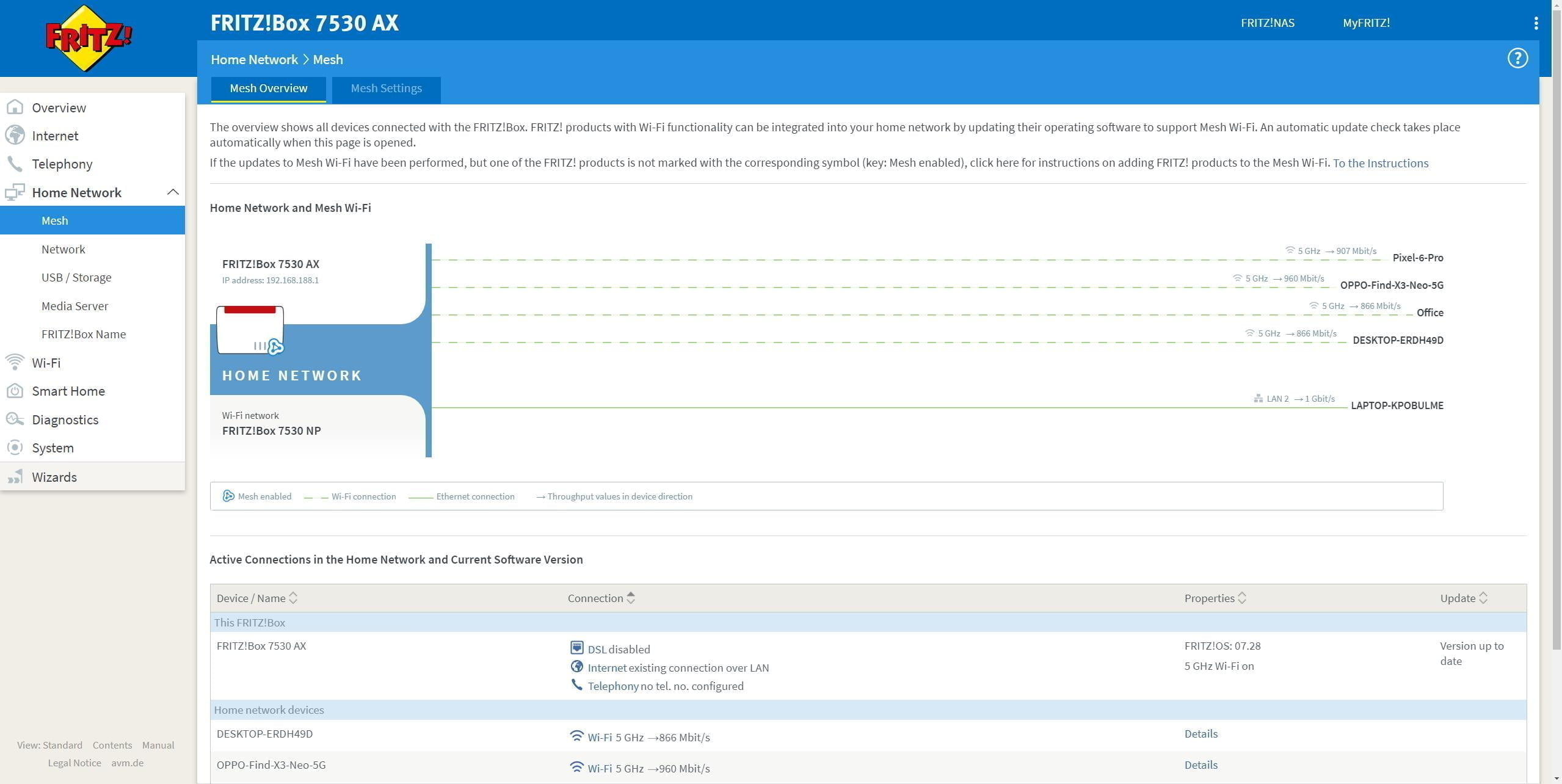Click the Wizards icon in sidebar
The height and width of the screenshot is (784, 1562).
(x=15, y=477)
